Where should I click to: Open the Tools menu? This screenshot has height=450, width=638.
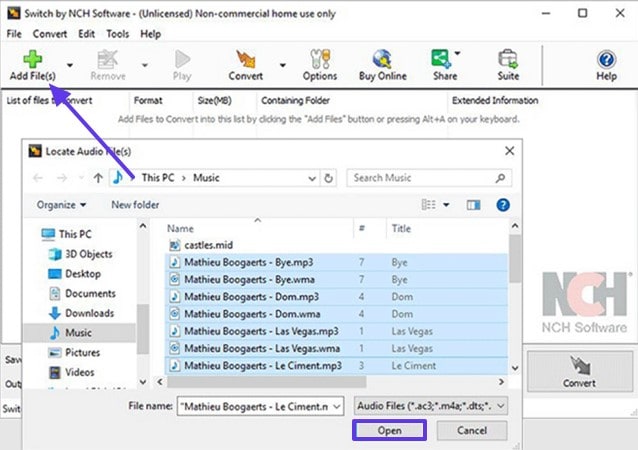[x=118, y=34]
